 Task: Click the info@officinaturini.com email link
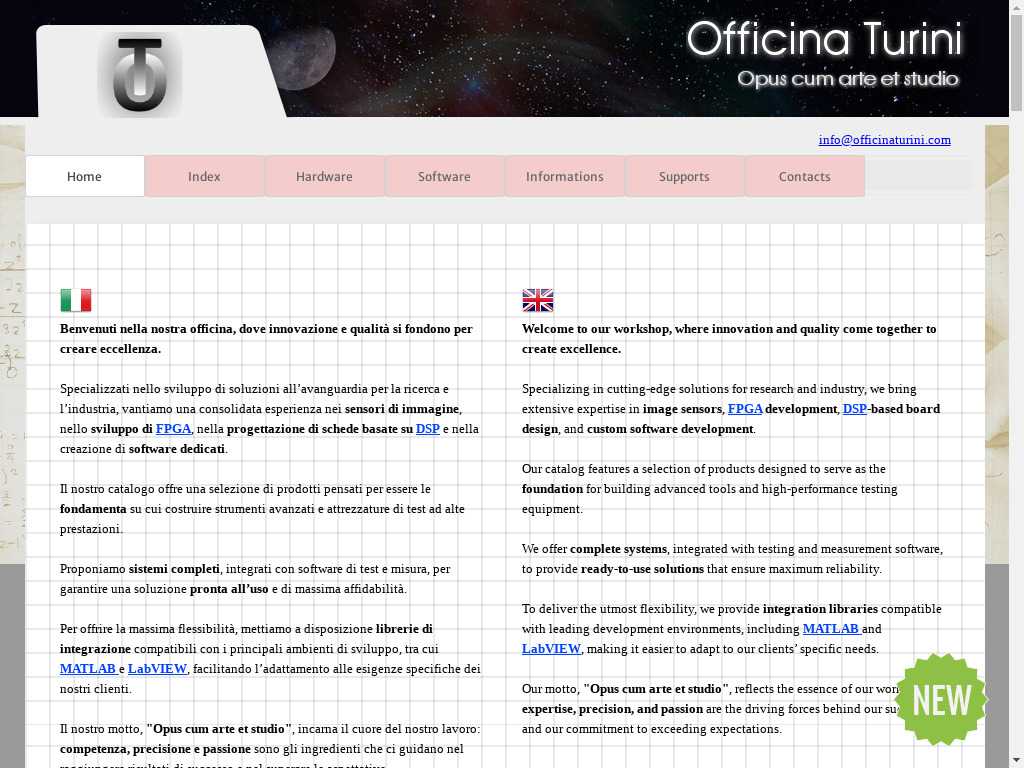pos(884,140)
